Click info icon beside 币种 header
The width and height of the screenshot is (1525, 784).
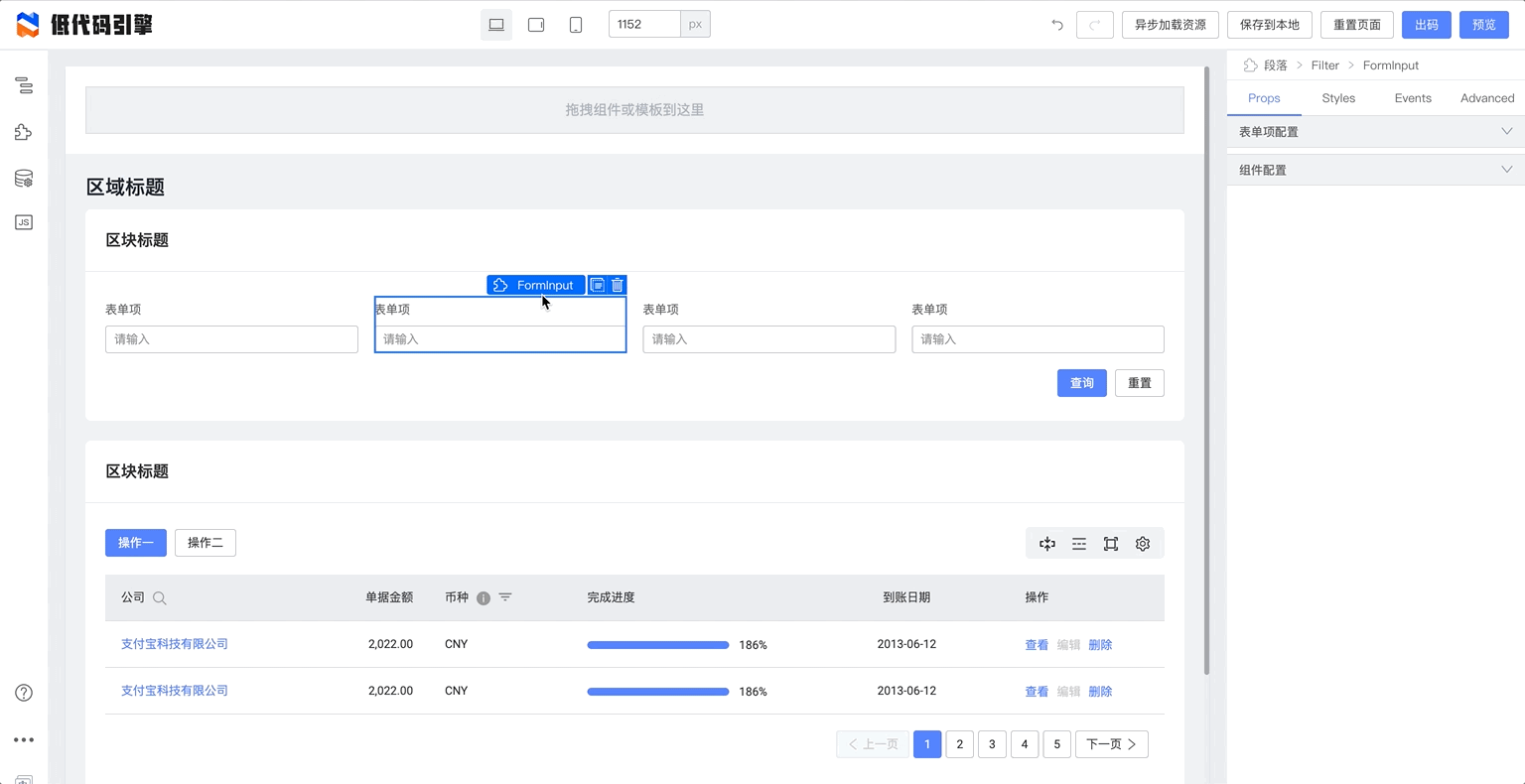tap(484, 598)
